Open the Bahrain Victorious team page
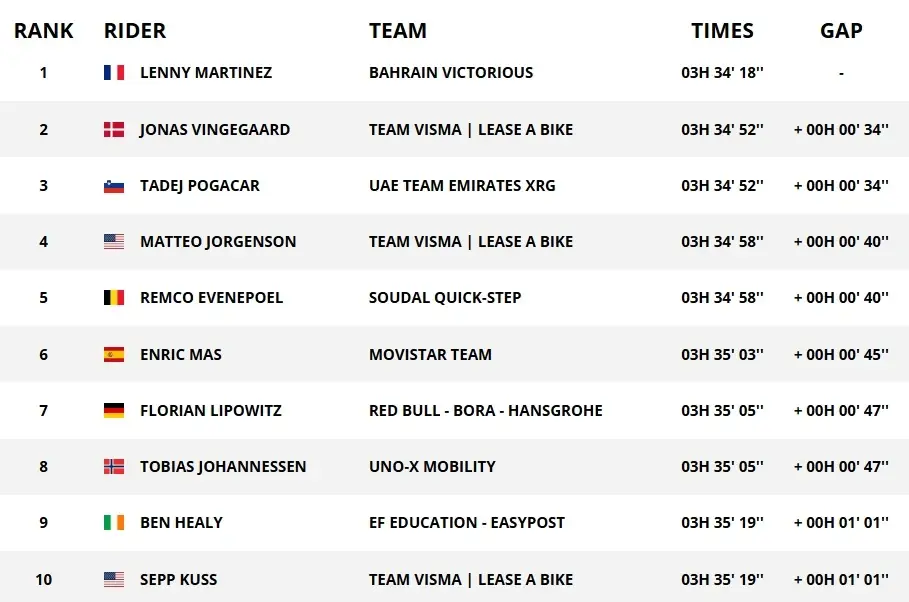 click(451, 73)
